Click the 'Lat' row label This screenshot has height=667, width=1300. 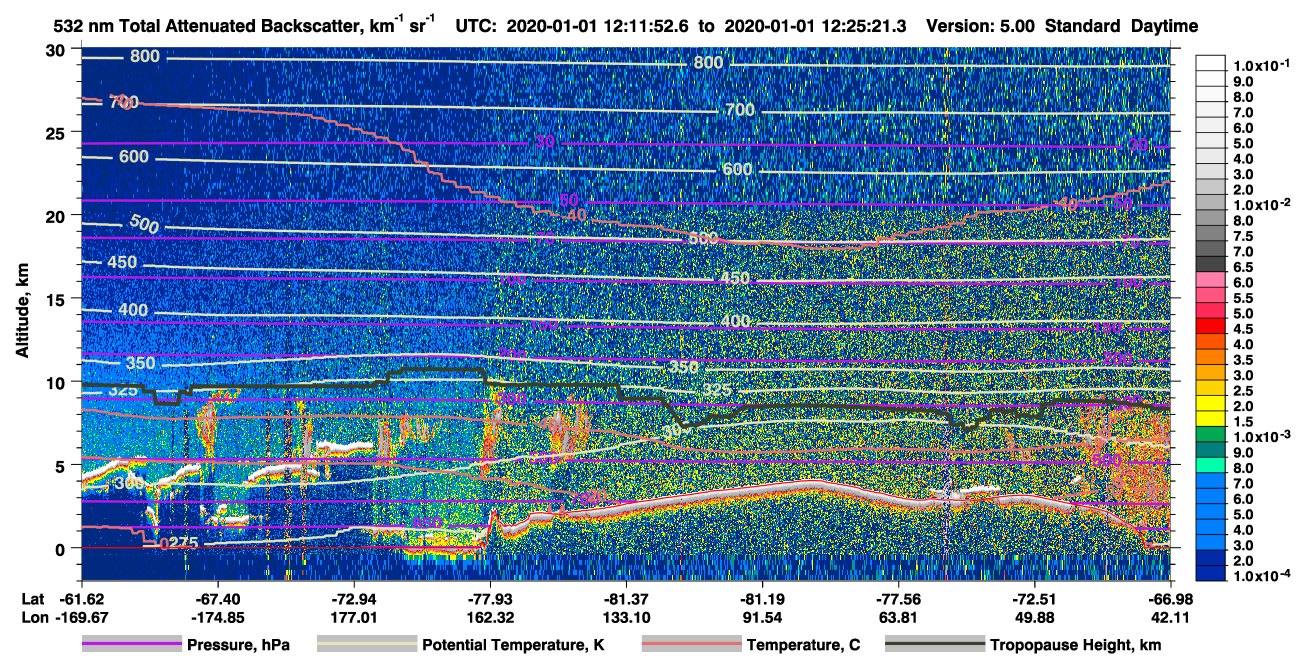(x=32, y=598)
